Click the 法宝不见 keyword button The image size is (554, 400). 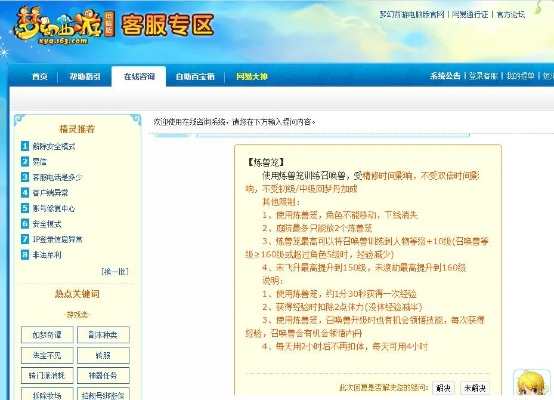click(x=47, y=355)
